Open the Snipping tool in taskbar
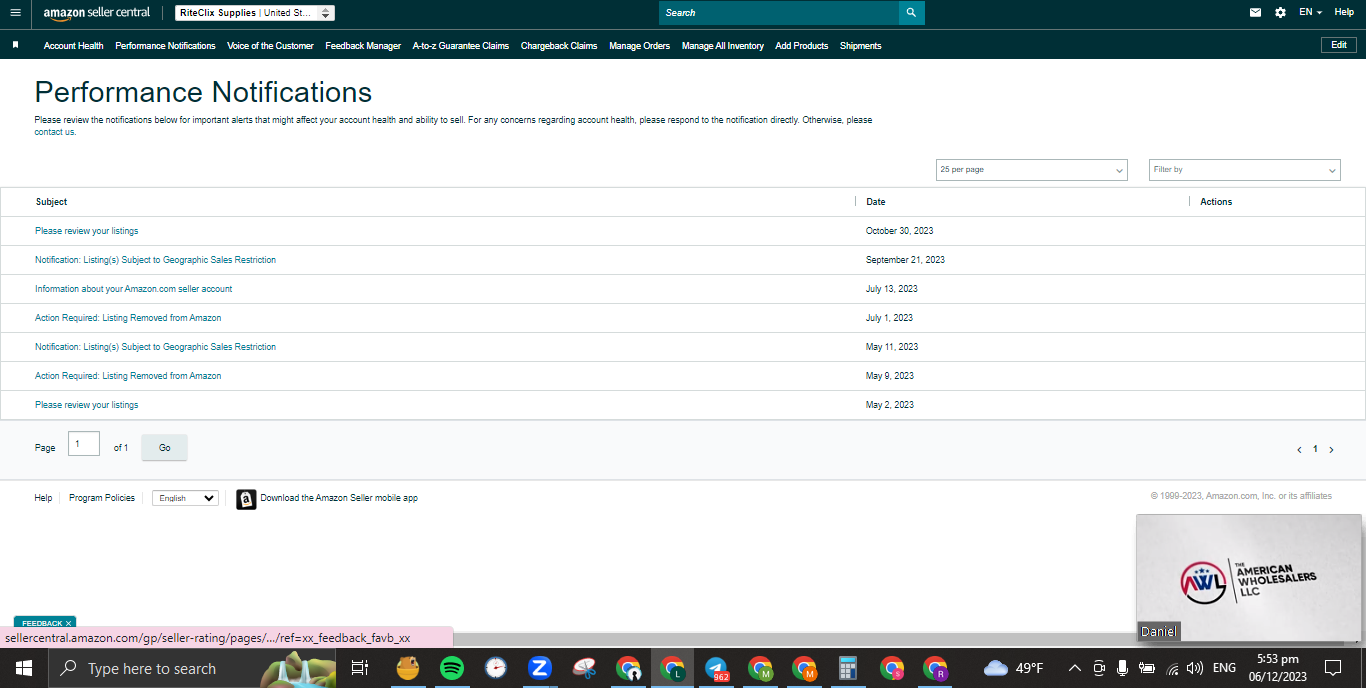The image size is (1366, 688). [x=584, y=668]
